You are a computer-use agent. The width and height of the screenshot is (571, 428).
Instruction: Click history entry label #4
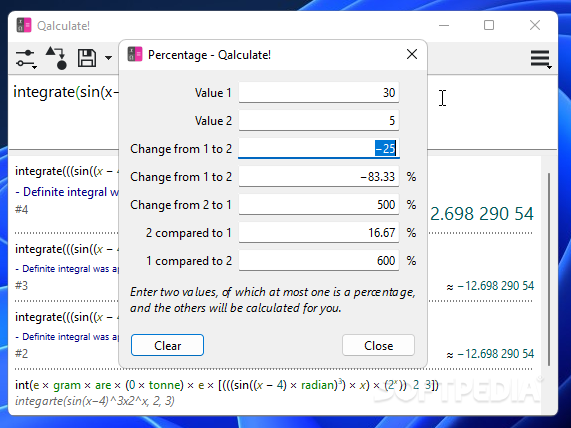(x=21, y=210)
